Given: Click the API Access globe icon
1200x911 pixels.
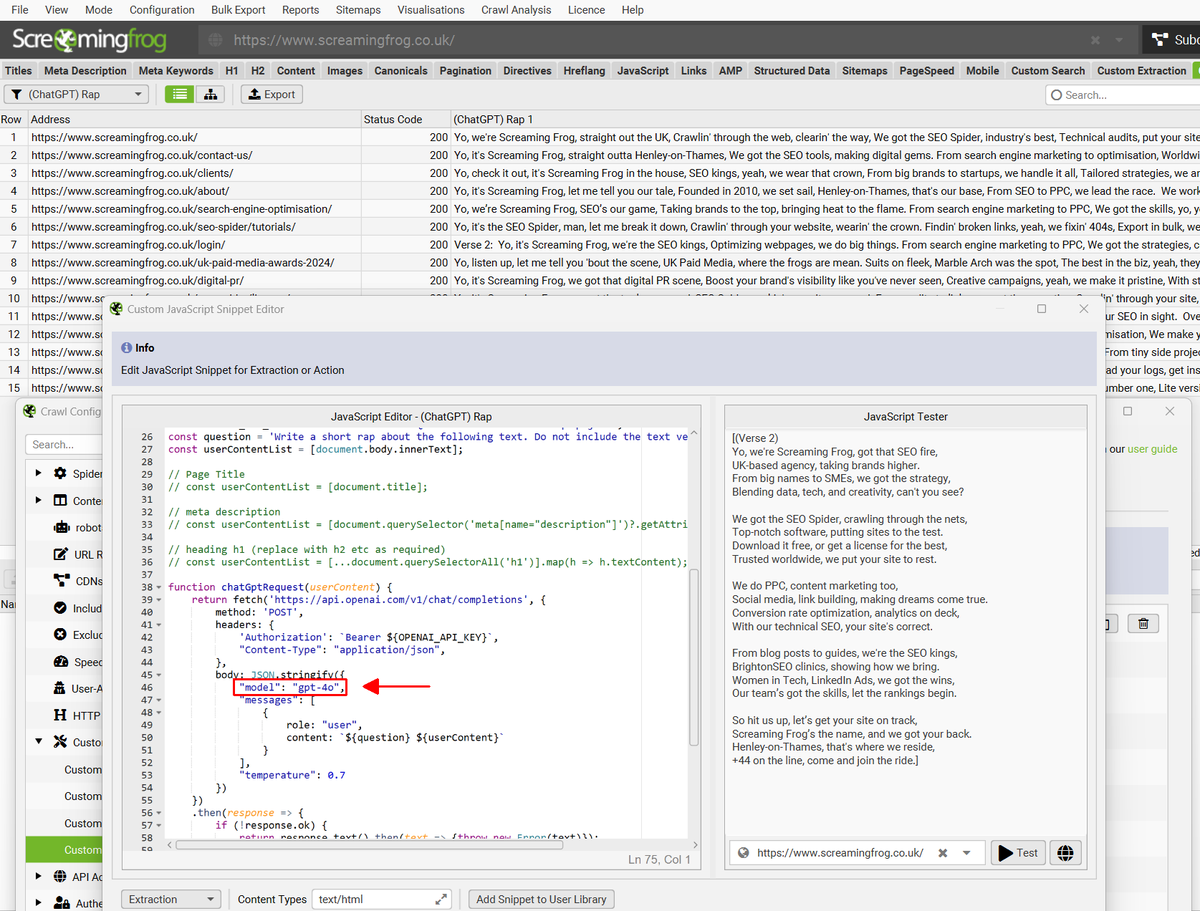Looking at the screenshot, I should tap(60, 876).
